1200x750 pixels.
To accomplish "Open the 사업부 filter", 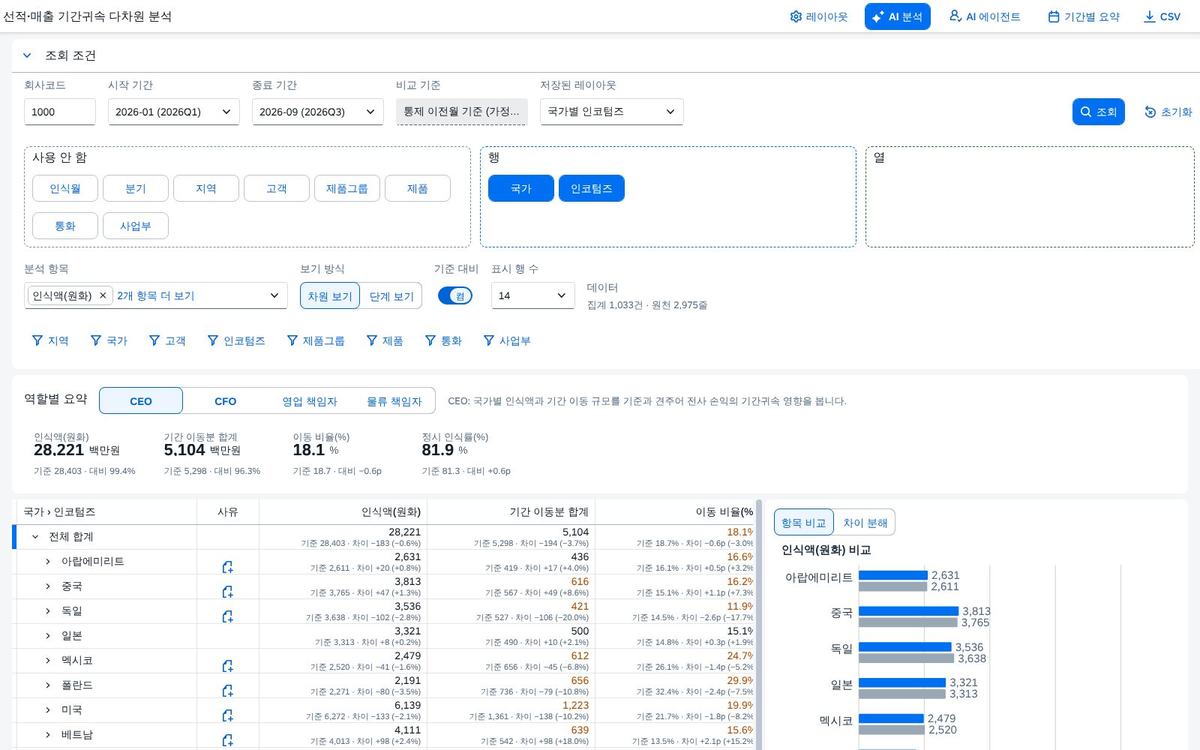I will coord(506,341).
